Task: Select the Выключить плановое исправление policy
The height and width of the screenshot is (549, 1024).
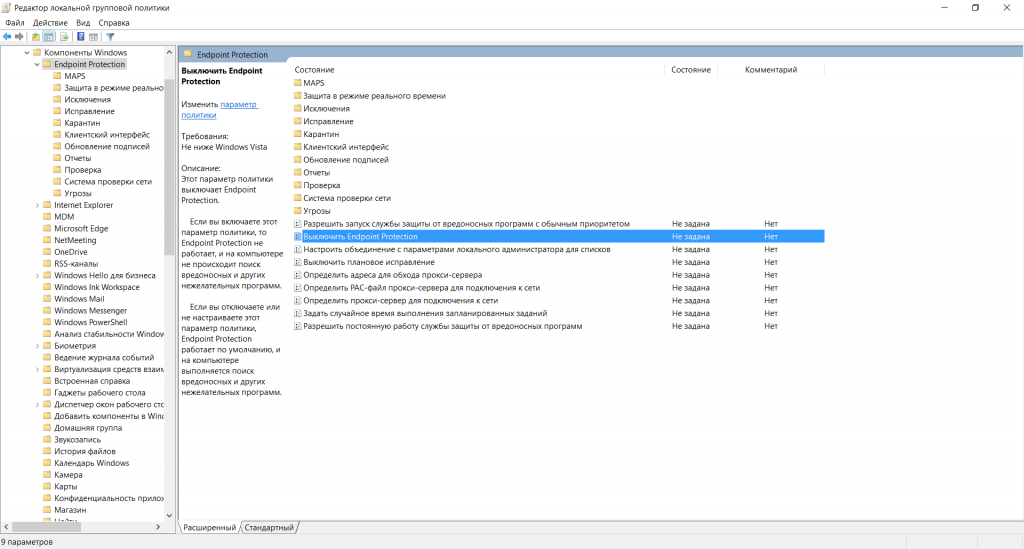Action: tap(368, 262)
